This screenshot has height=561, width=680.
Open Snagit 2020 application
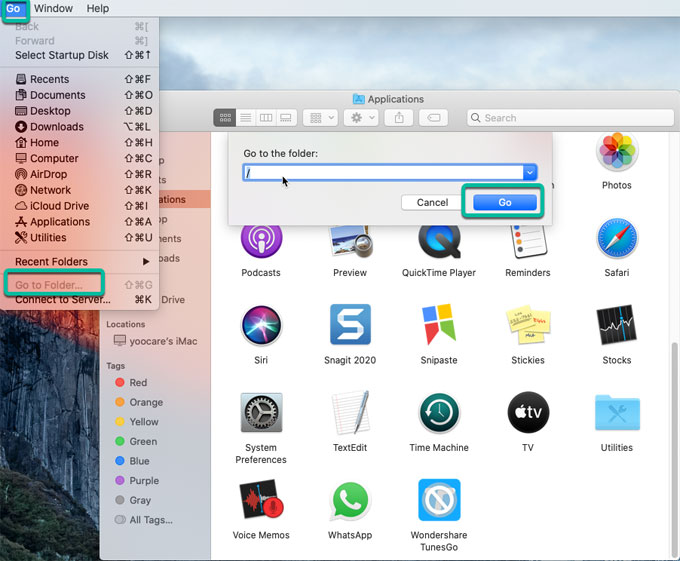click(x=350, y=324)
